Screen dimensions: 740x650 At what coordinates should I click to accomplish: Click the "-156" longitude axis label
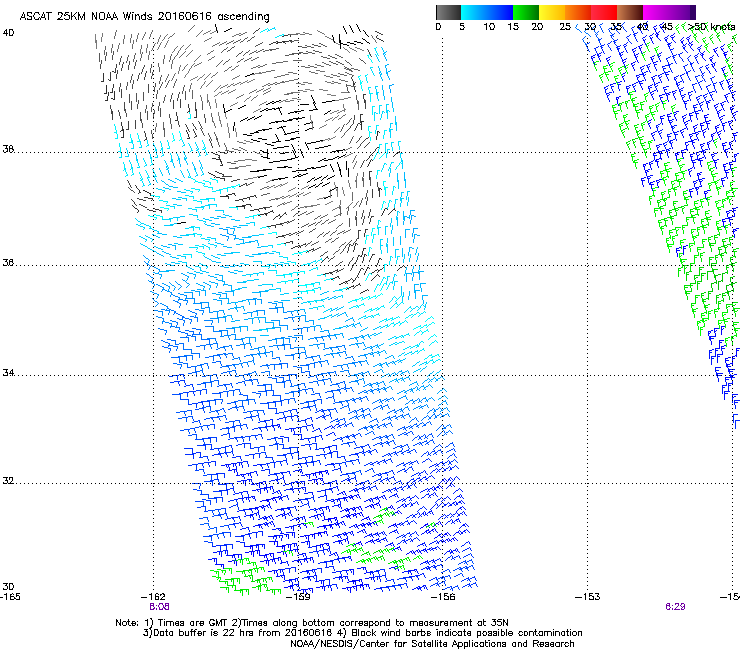tap(444, 597)
